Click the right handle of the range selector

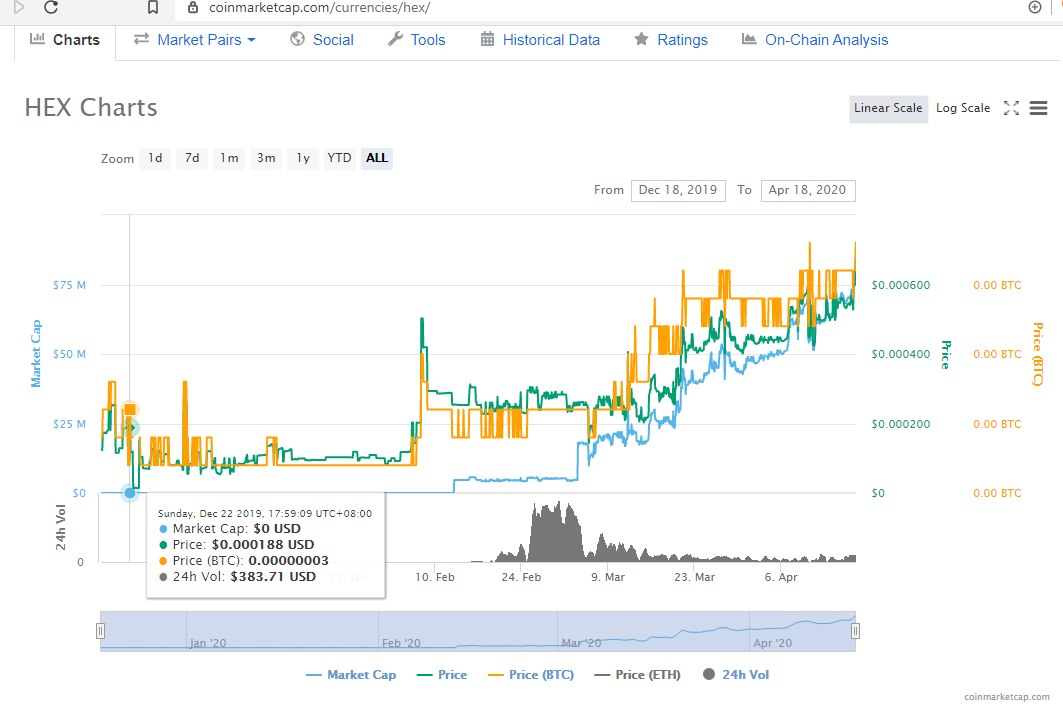(x=855, y=630)
